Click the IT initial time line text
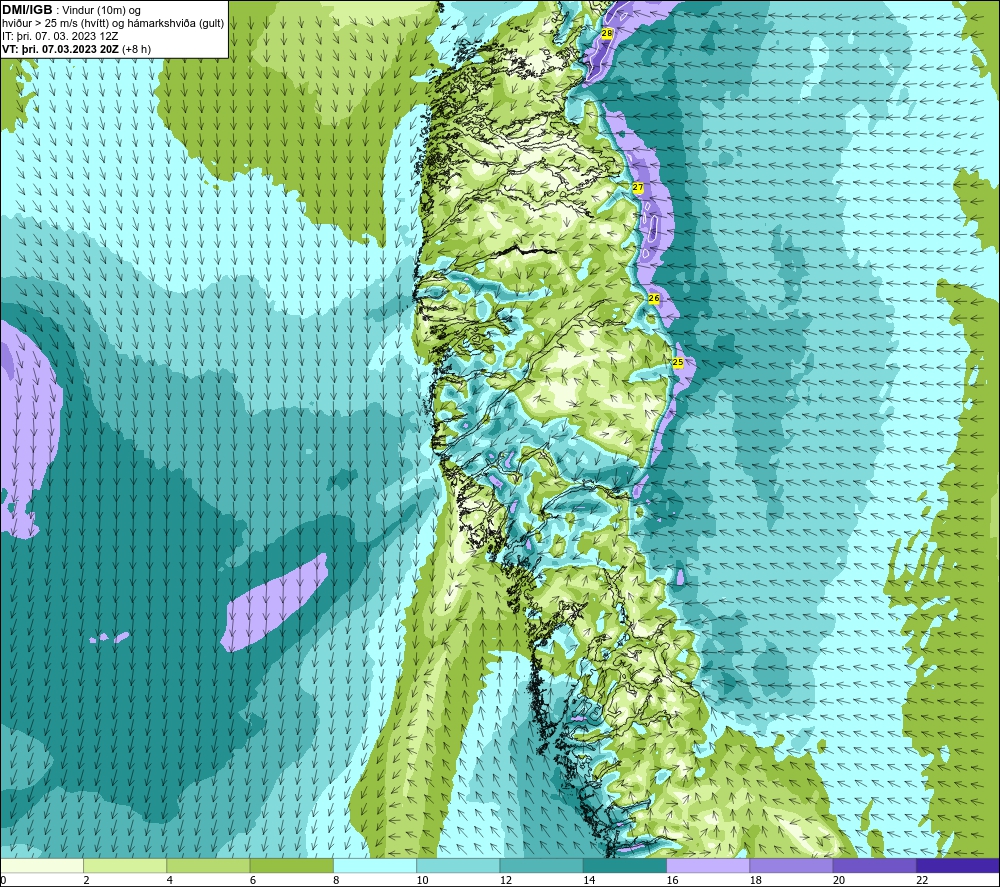The width and height of the screenshot is (1000, 887). coord(60,36)
